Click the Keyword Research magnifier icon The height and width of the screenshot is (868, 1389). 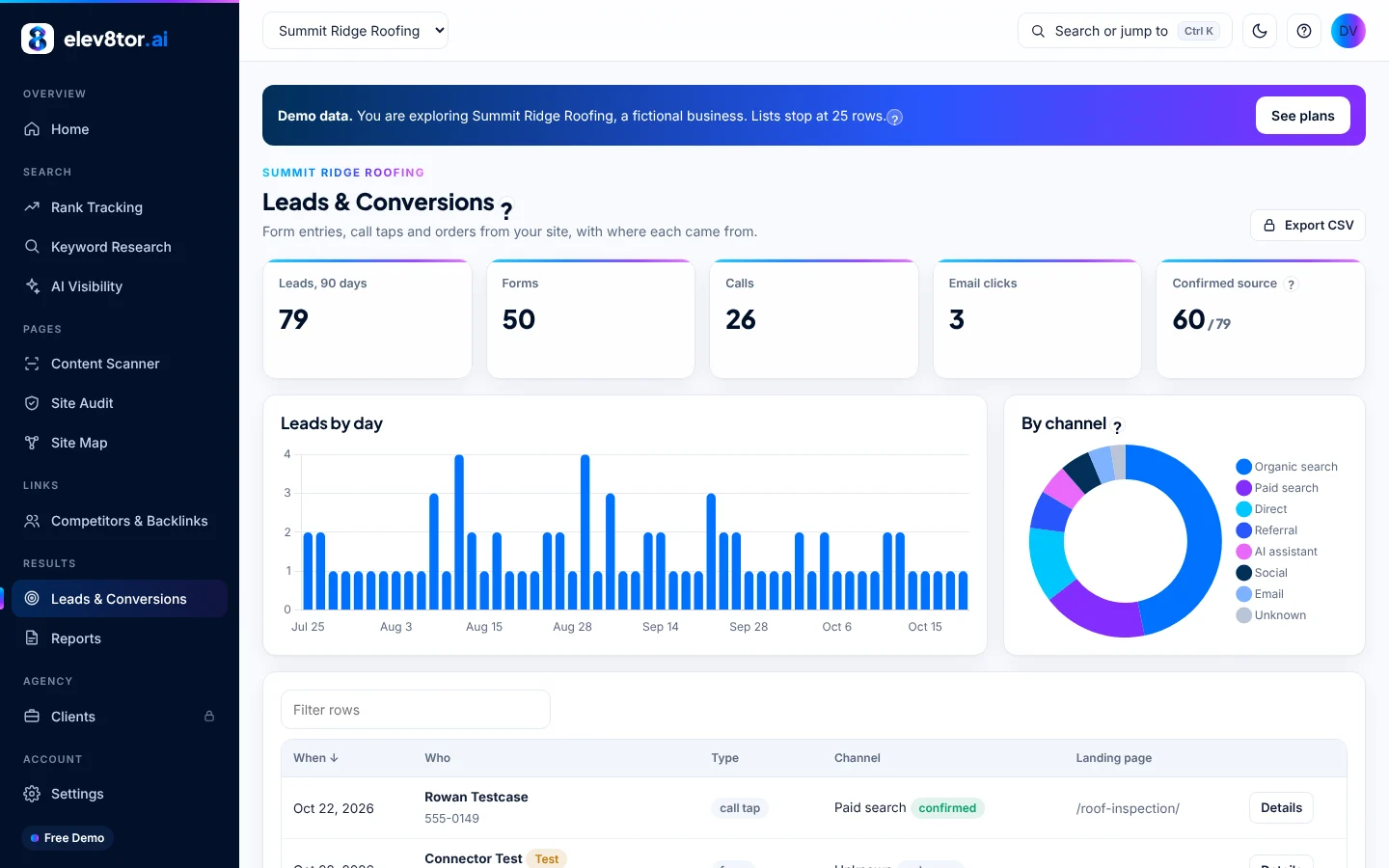click(32, 247)
